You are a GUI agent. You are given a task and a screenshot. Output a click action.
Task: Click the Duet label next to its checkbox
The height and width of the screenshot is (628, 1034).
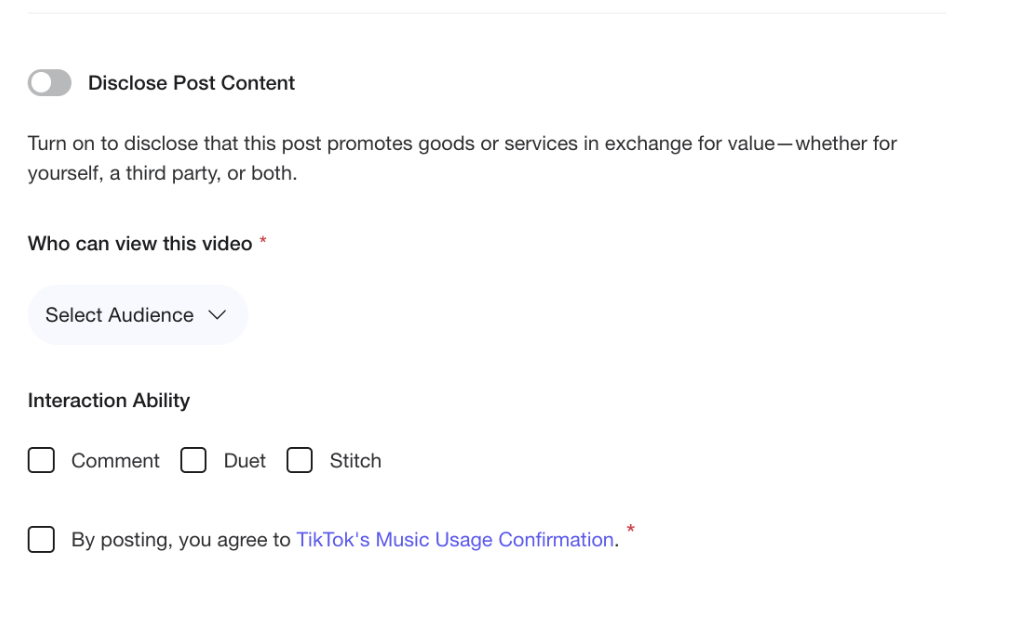pyautogui.click(x=244, y=460)
